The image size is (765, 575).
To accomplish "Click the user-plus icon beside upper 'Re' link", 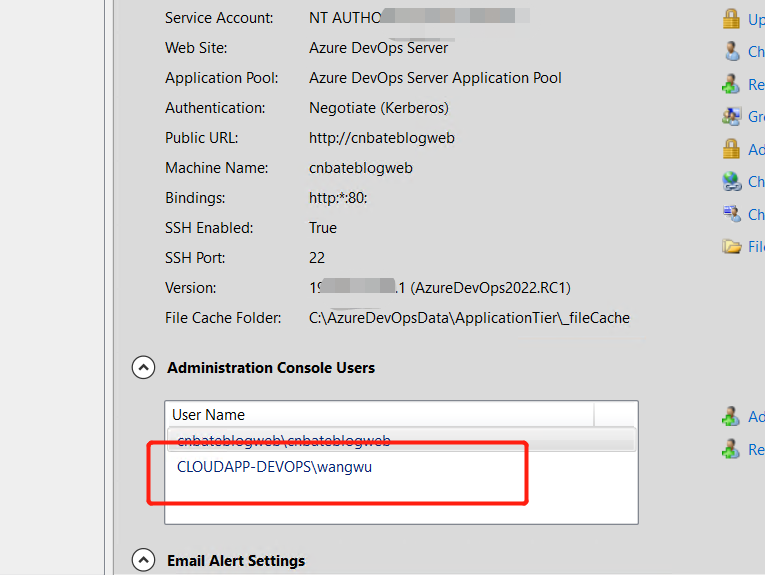I will [x=731, y=84].
